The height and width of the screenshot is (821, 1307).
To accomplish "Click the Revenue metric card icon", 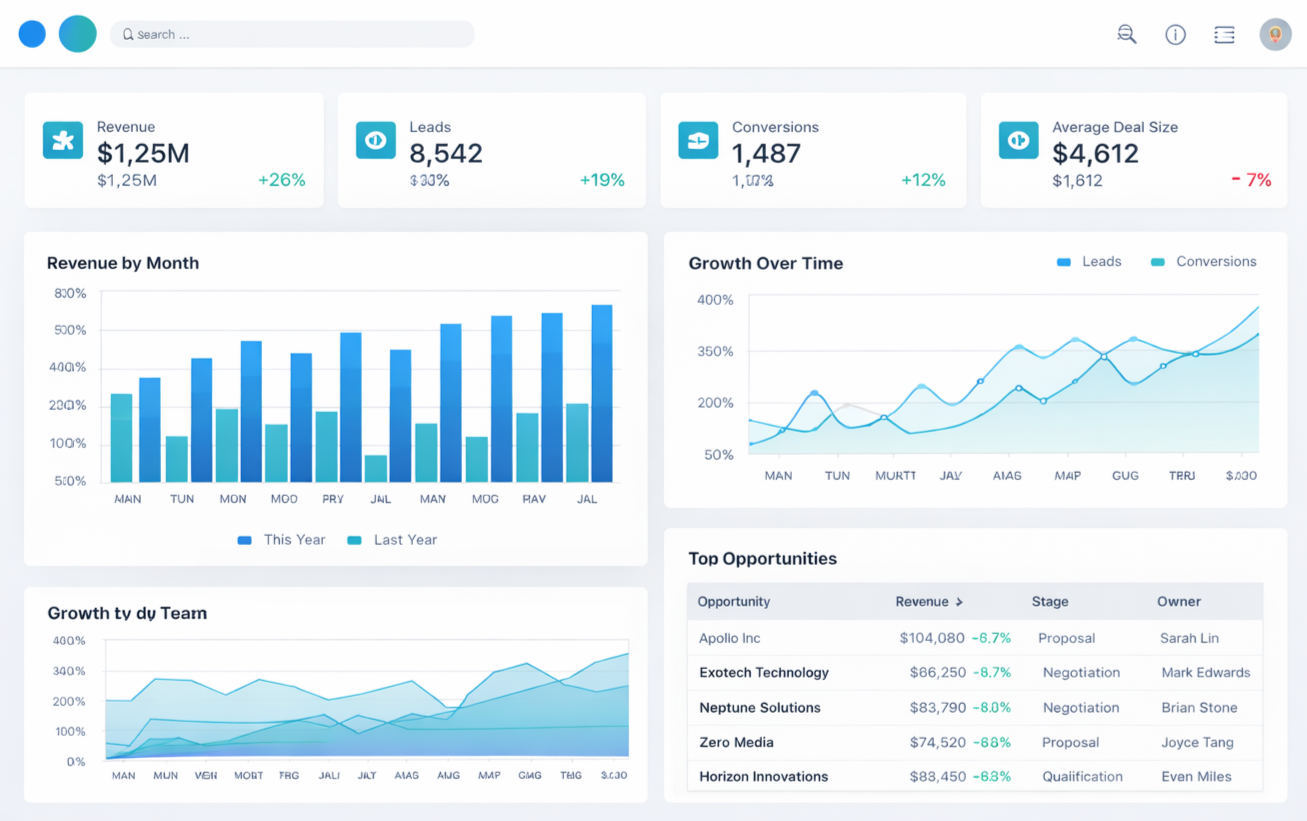I will click(62, 140).
